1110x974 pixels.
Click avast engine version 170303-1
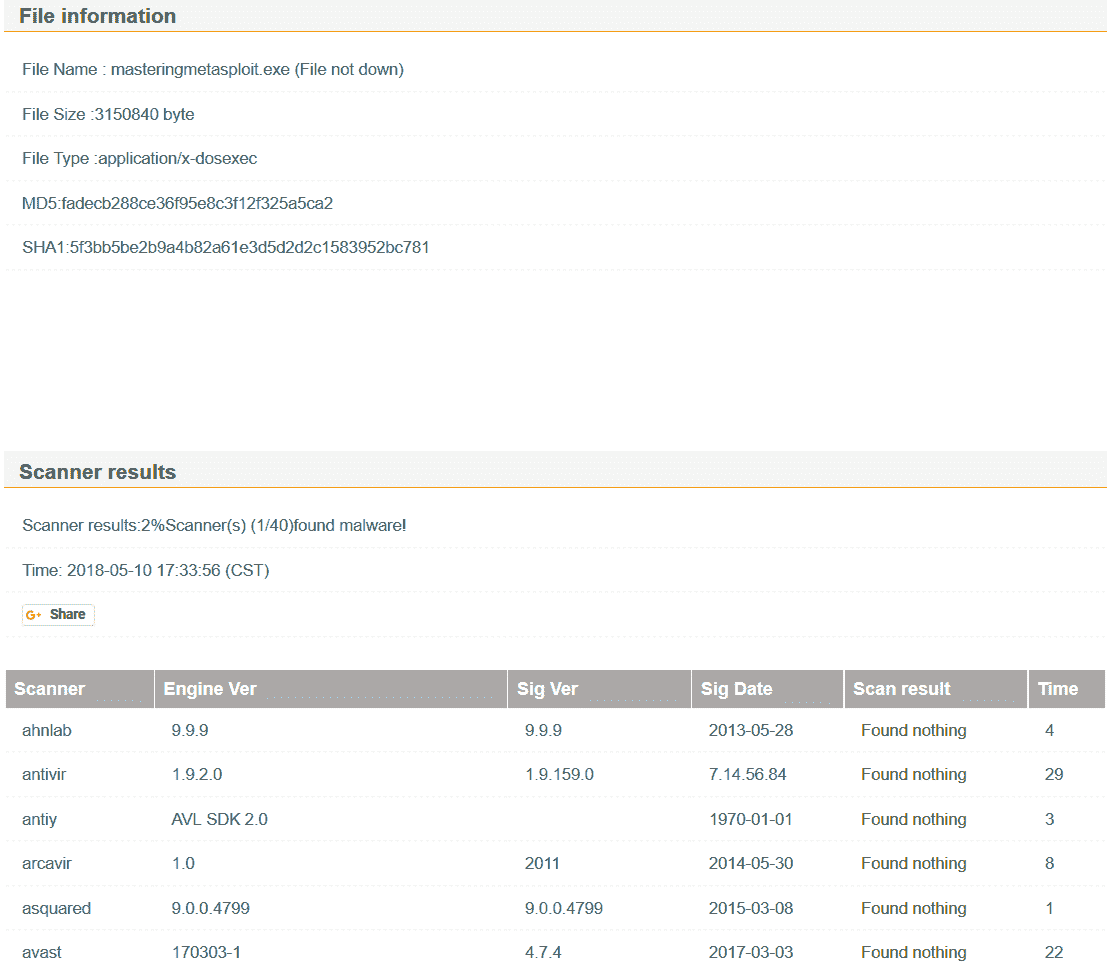206,953
